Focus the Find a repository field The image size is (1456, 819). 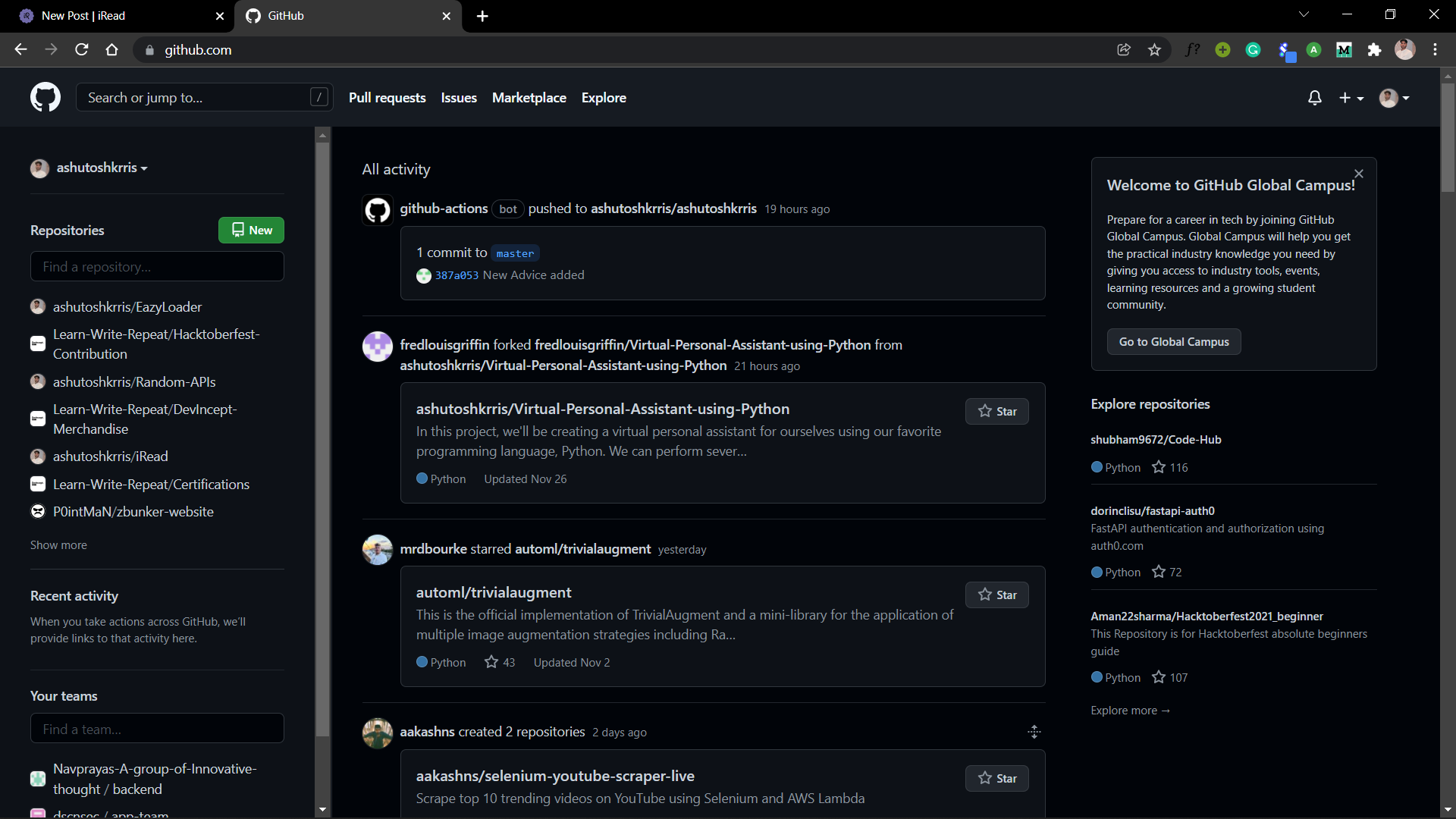pos(157,267)
